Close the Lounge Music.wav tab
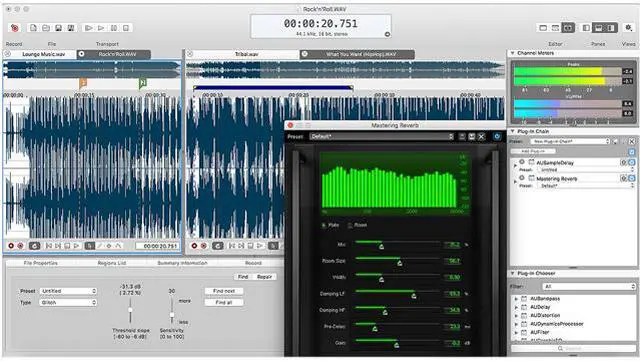Image resolution: width=640 pixels, height=361 pixels. pos(7,54)
